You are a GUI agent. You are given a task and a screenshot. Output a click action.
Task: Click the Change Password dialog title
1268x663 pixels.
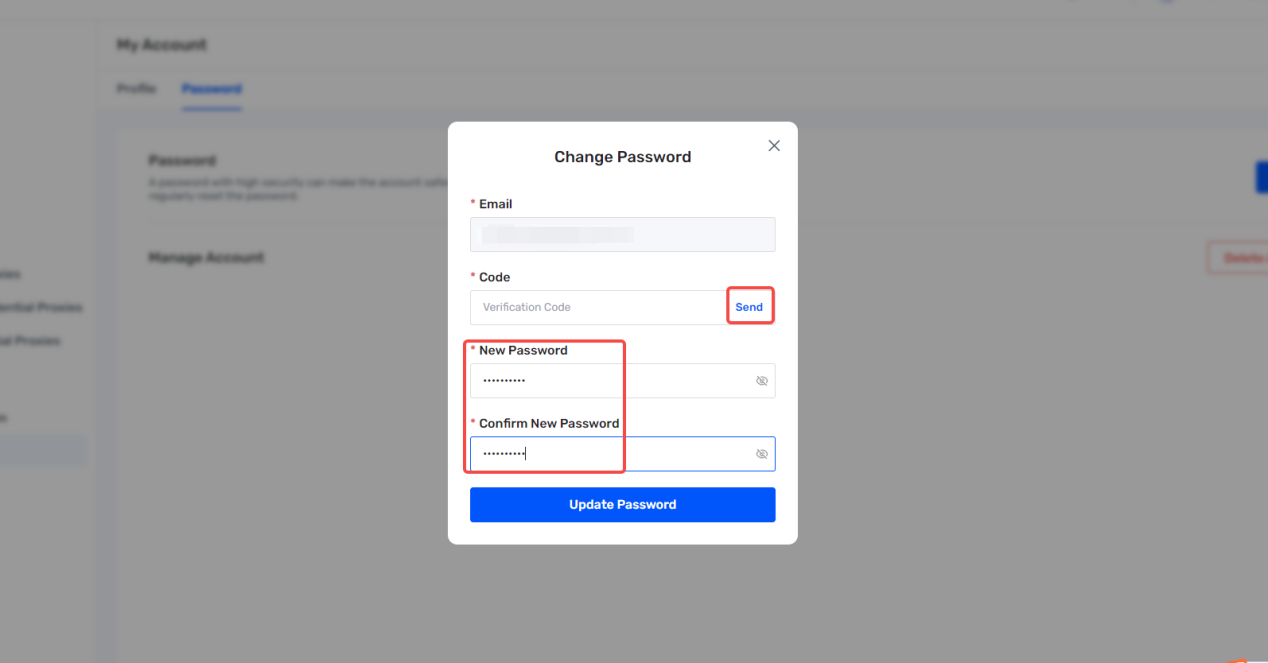point(622,157)
